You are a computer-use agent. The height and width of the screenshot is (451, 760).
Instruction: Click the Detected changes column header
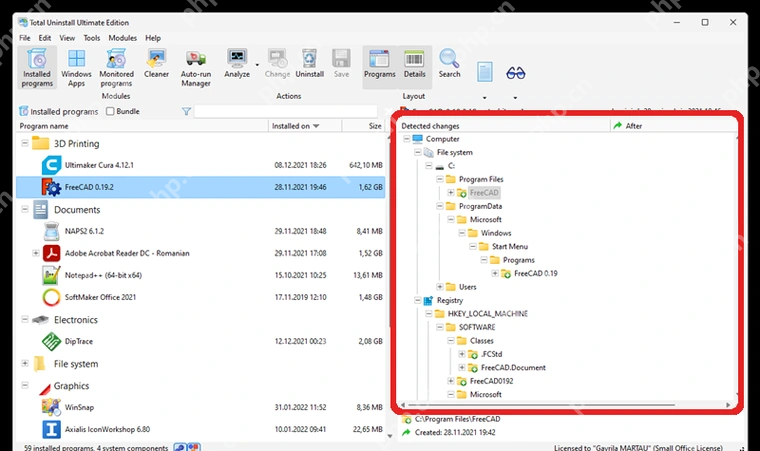(504, 126)
